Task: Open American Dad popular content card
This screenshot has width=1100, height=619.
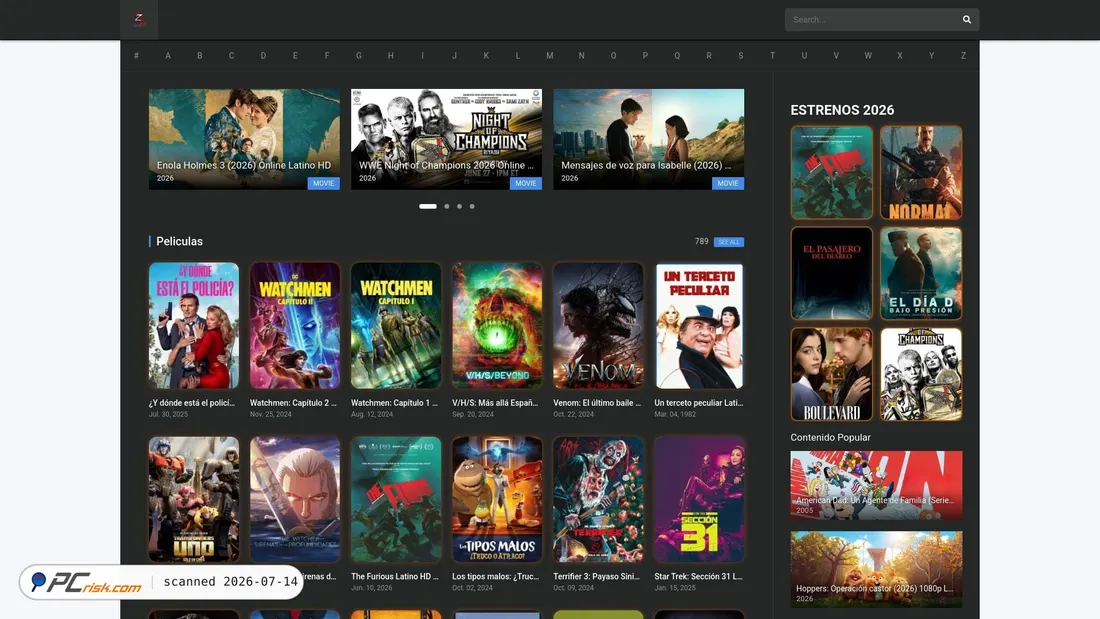Action: [876, 485]
